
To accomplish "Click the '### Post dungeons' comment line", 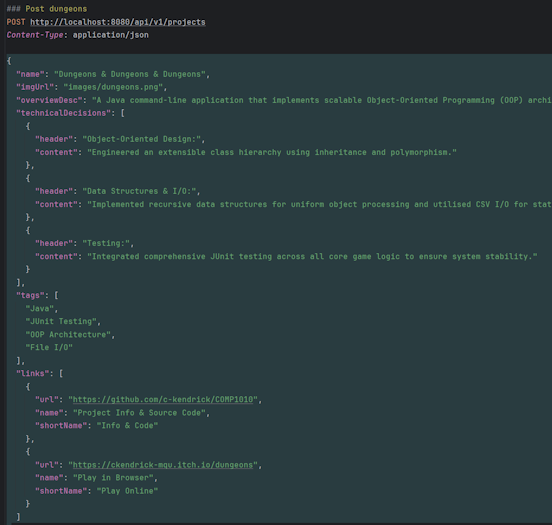I will [x=47, y=9].
